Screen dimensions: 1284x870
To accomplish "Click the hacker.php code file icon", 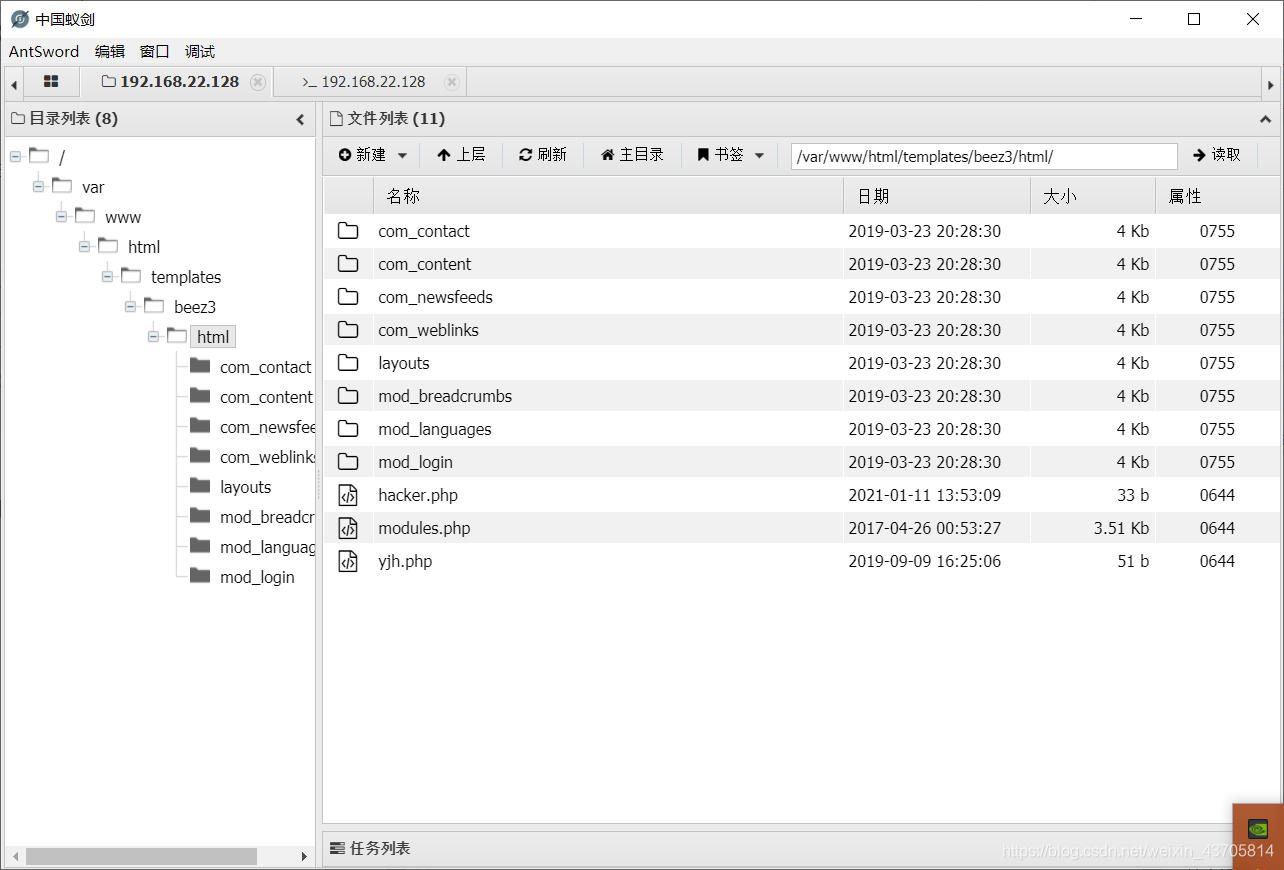I will [348, 495].
